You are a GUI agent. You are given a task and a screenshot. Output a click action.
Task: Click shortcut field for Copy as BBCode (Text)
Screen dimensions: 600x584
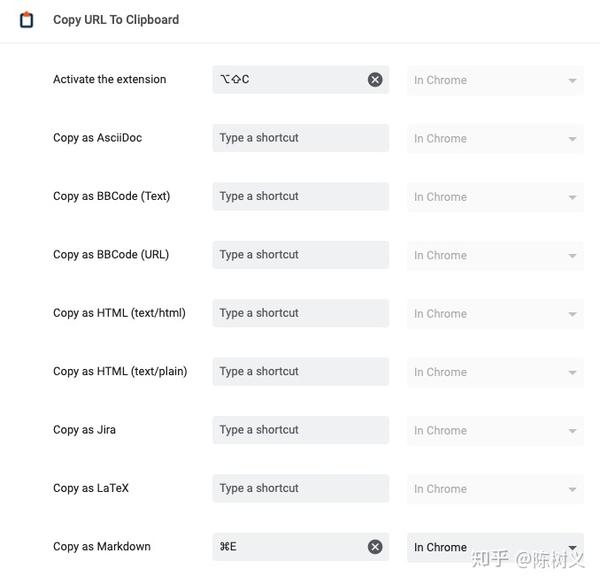tap(301, 196)
